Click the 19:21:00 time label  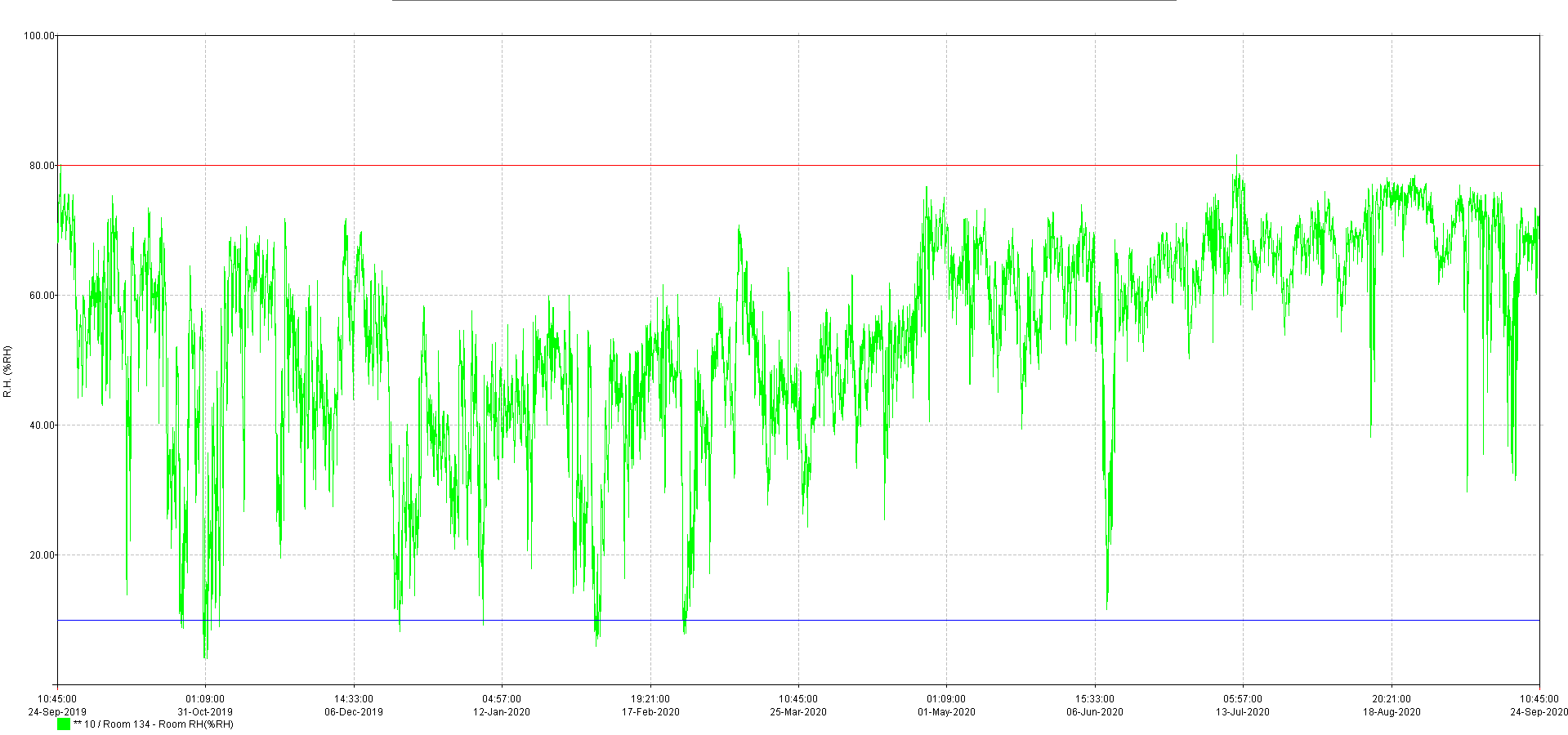click(x=650, y=699)
